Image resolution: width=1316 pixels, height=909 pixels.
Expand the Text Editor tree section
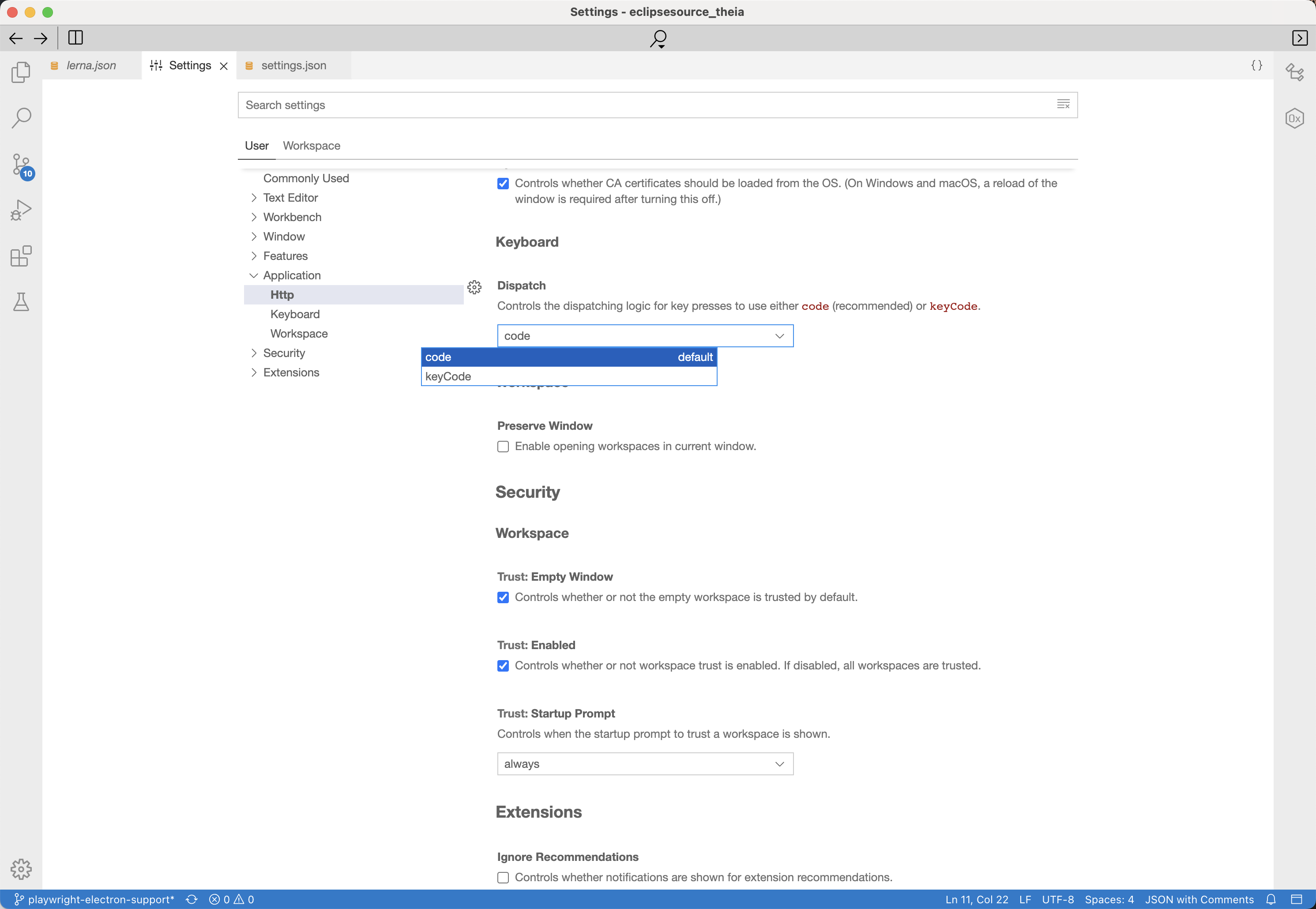coord(290,198)
